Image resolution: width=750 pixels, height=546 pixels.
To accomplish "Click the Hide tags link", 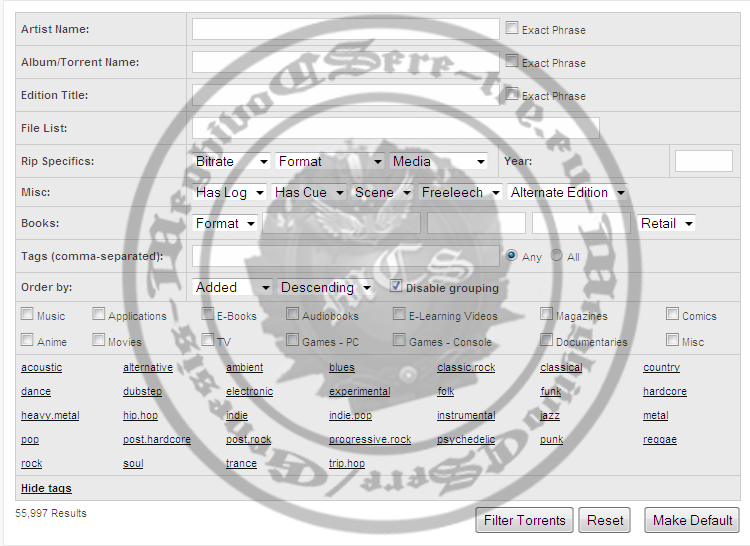I will click(46, 488).
